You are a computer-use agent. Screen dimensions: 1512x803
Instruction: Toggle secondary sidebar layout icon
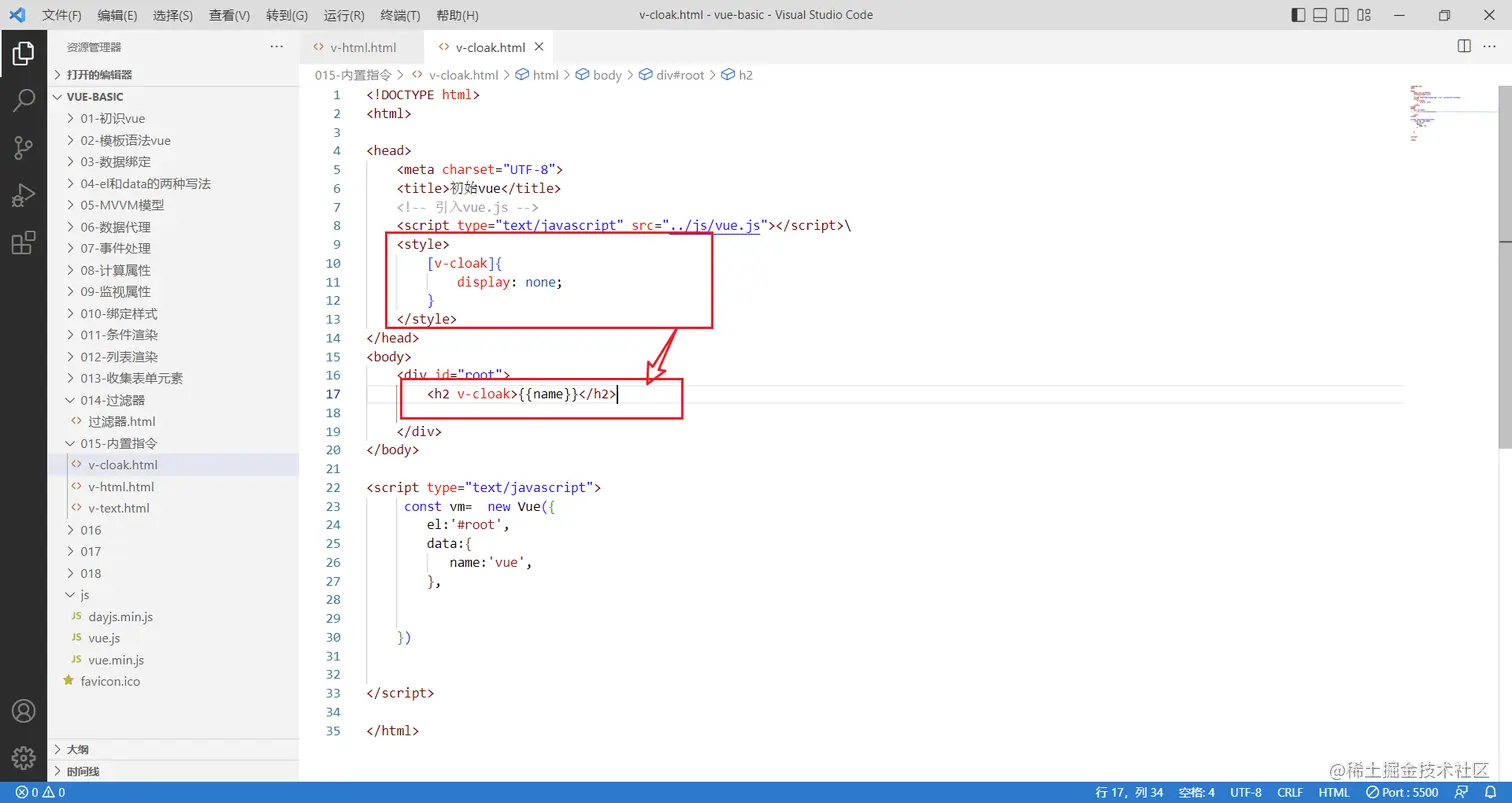(x=1342, y=15)
